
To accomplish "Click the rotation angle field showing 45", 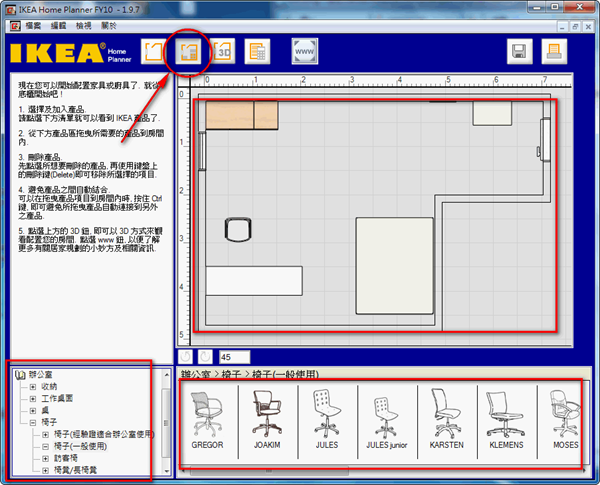I will click(235, 357).
